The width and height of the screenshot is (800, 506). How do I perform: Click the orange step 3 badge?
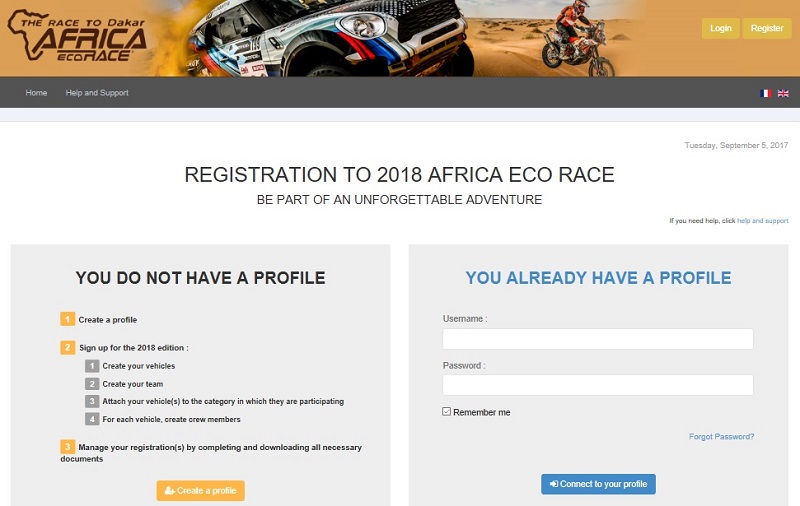coord(67,447)
